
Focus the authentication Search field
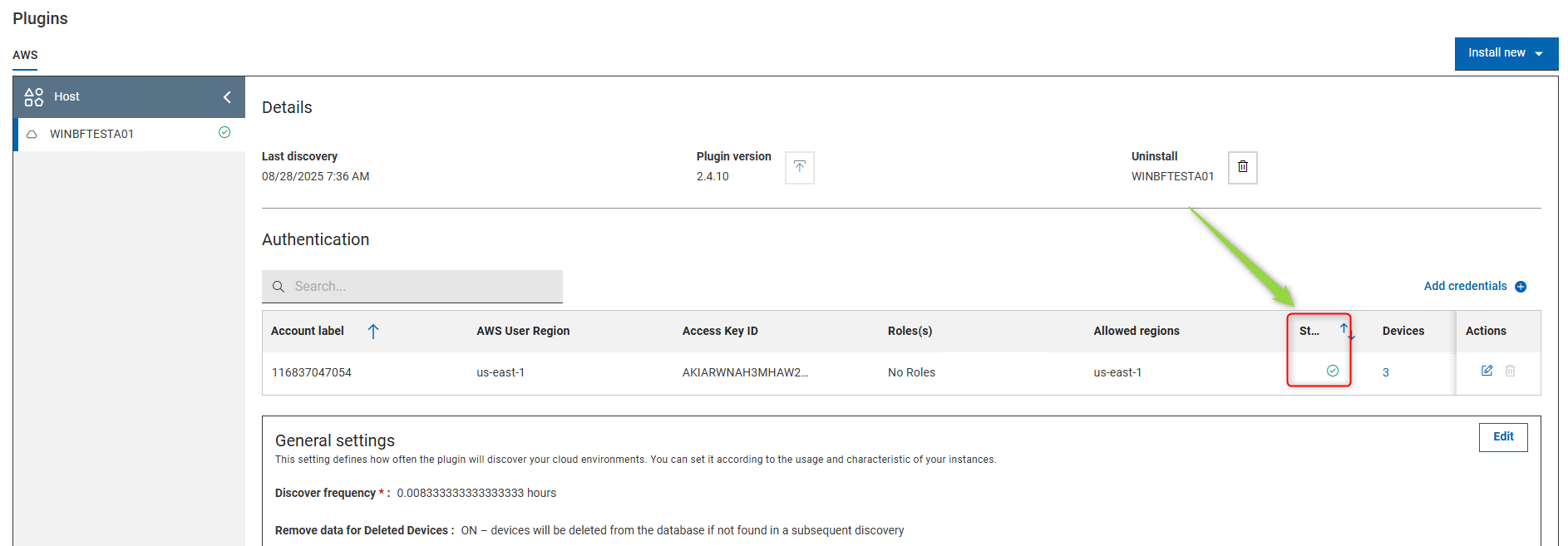coord(412,286)
